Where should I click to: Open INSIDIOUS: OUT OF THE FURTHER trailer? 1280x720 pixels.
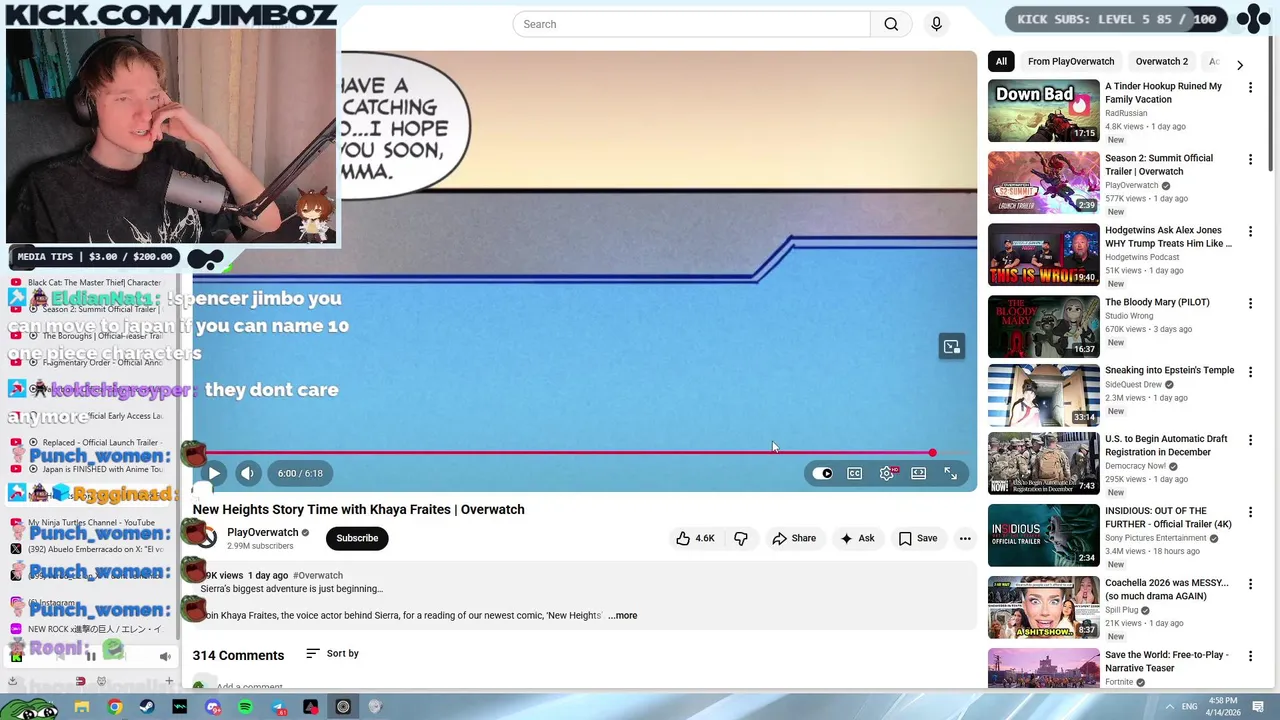[x=1168, y=517]
